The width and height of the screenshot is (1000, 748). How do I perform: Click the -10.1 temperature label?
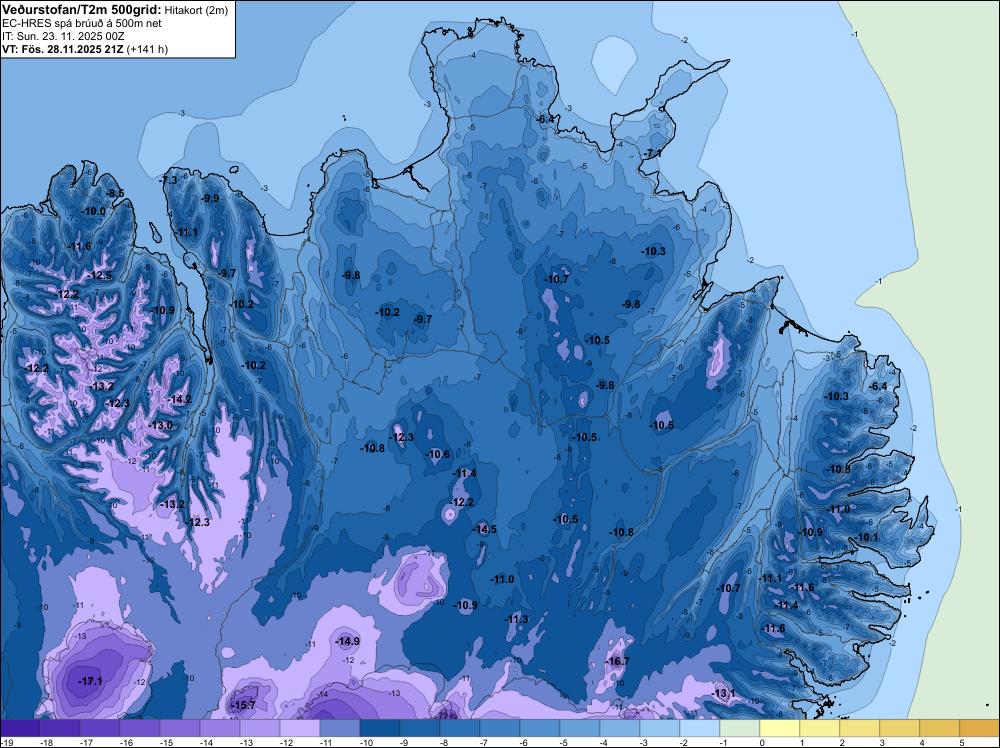[867, 537]
